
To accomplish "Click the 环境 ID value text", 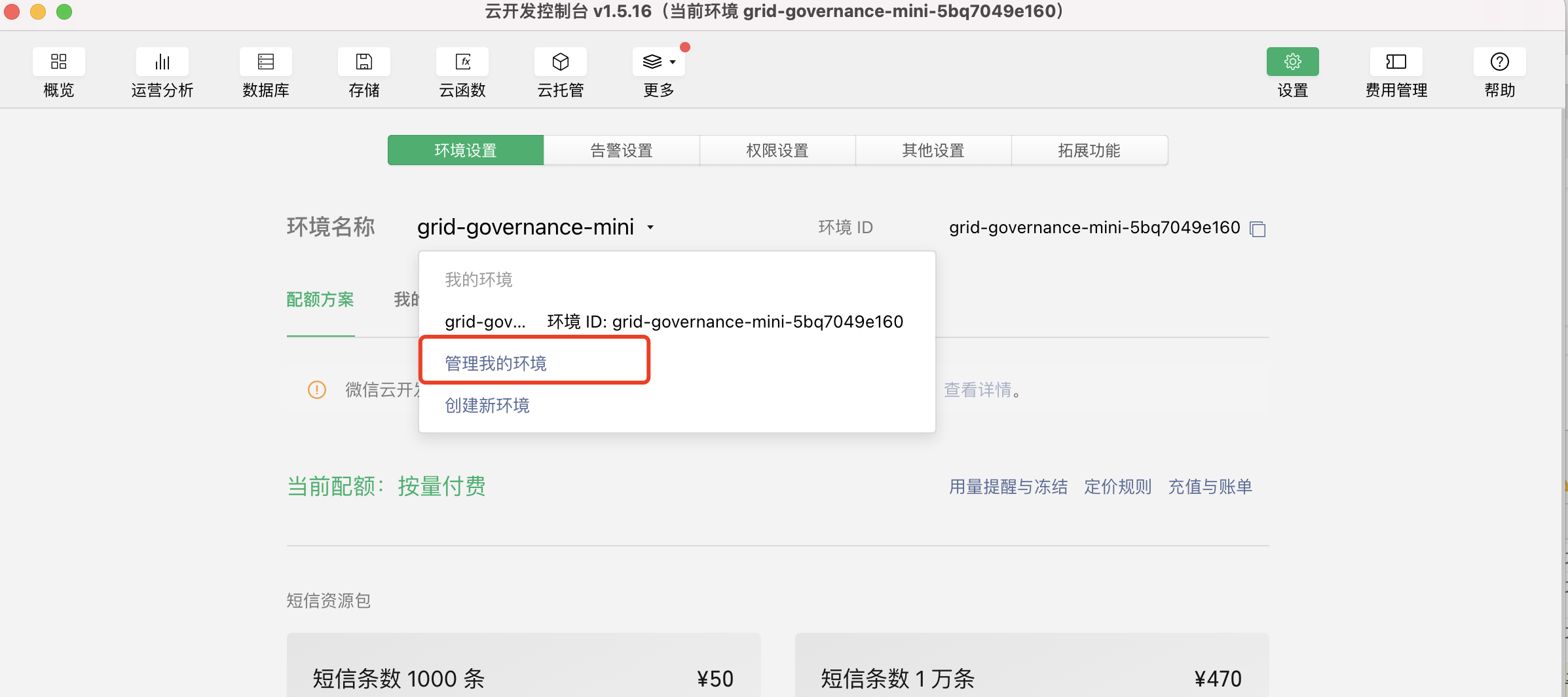I will click(x=1094, y=227).
